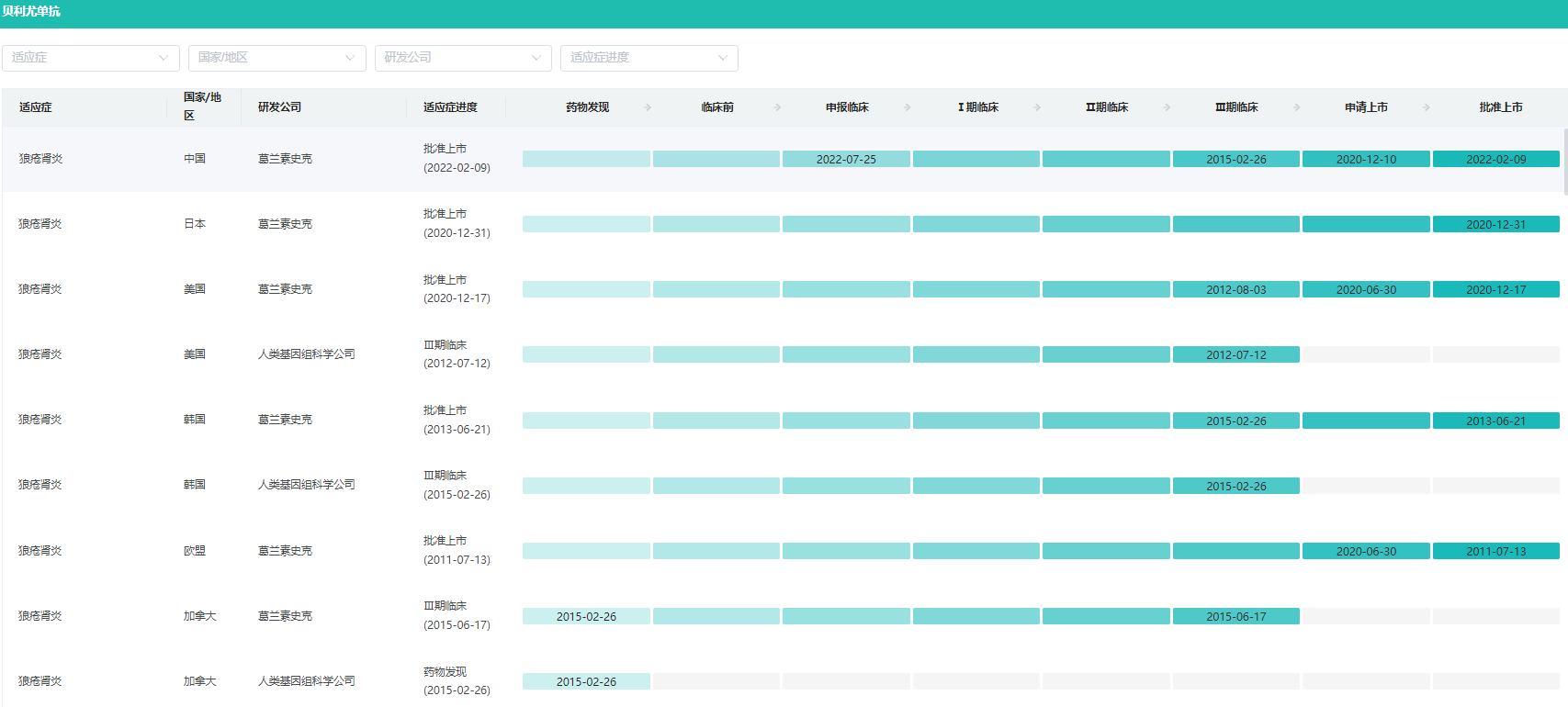Click the arrow icon after Ⅱ期临床 header
Viewport: 1568px width, 707px height.
pos(1167,107)
